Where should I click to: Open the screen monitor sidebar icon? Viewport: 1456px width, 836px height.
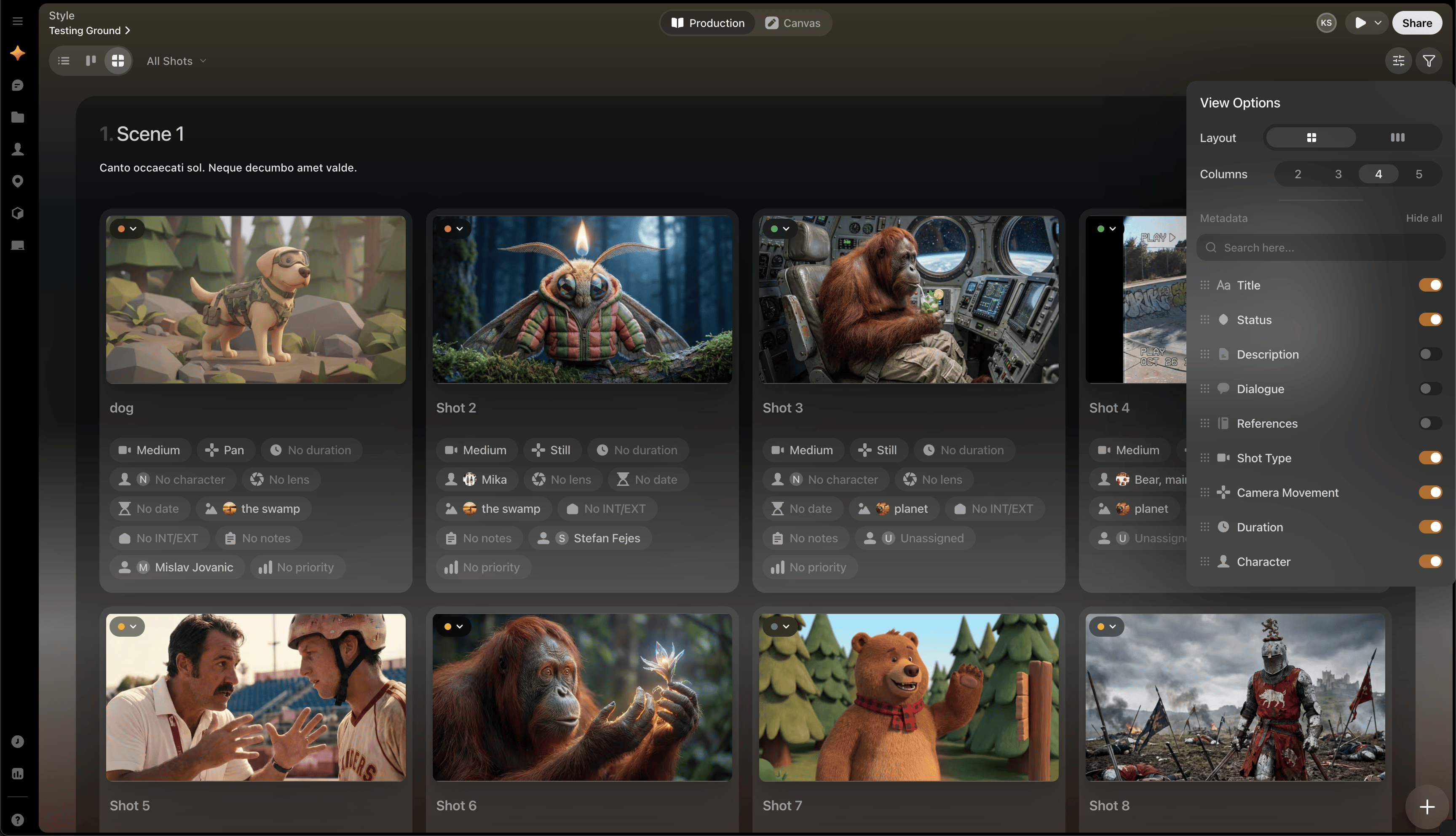tap(18, 245)
